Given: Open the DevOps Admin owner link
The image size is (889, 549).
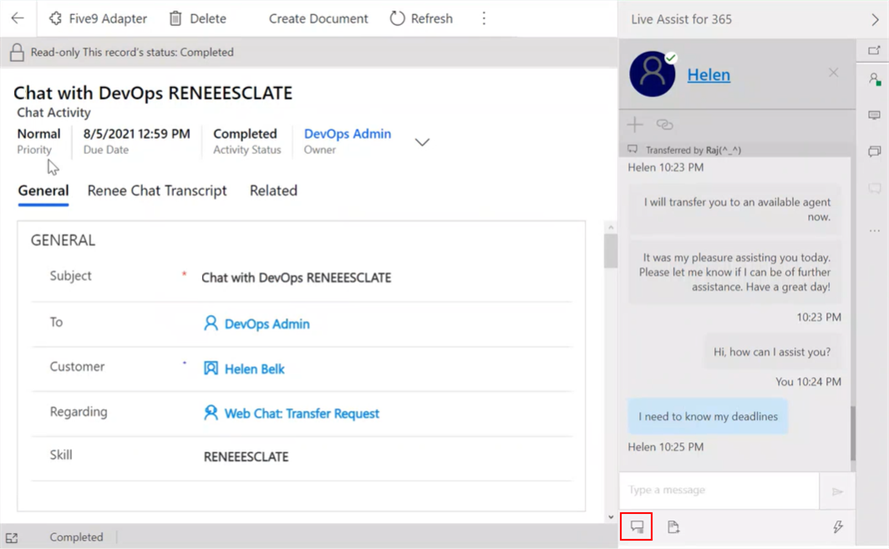Looking at the screenshot, I should [347, 133].
